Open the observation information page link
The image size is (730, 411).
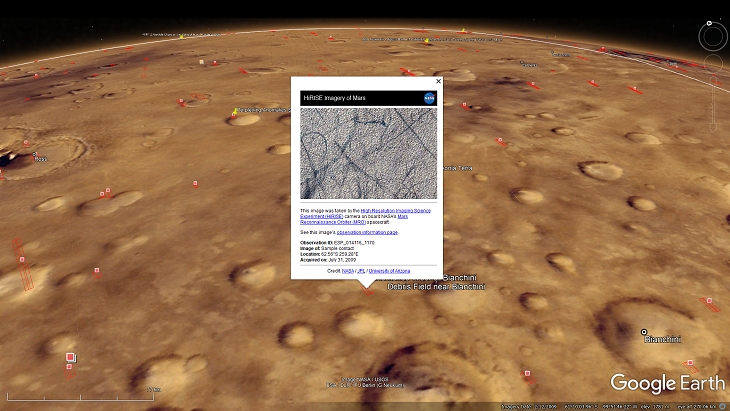[x=367, y=232]
